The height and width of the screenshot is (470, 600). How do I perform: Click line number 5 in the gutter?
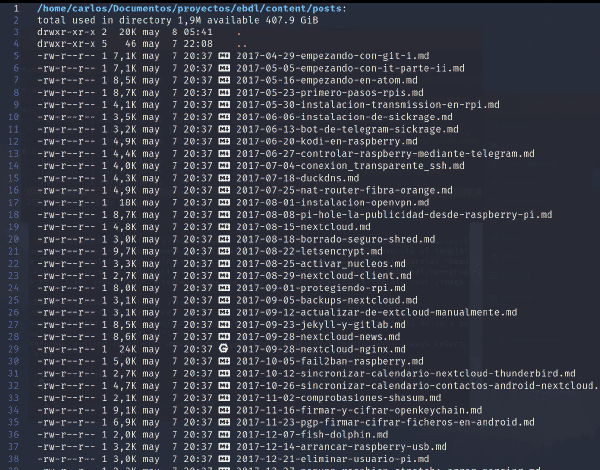coord(16,56)
